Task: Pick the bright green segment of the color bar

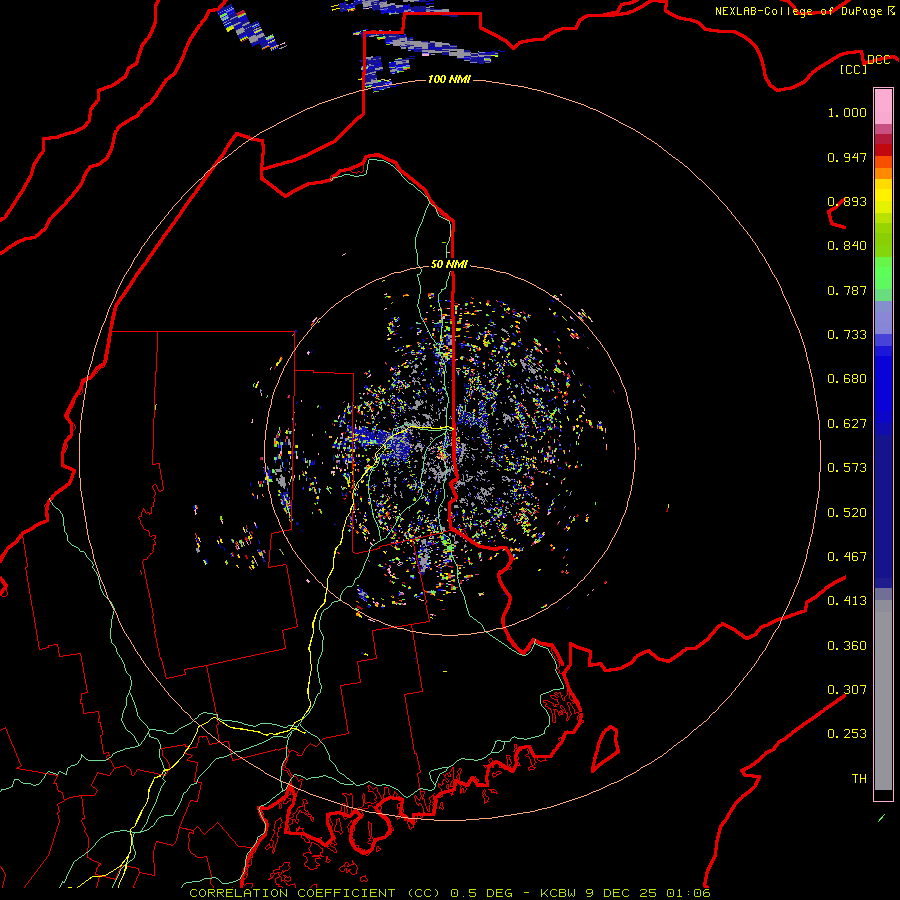Action: pos(883,273)
